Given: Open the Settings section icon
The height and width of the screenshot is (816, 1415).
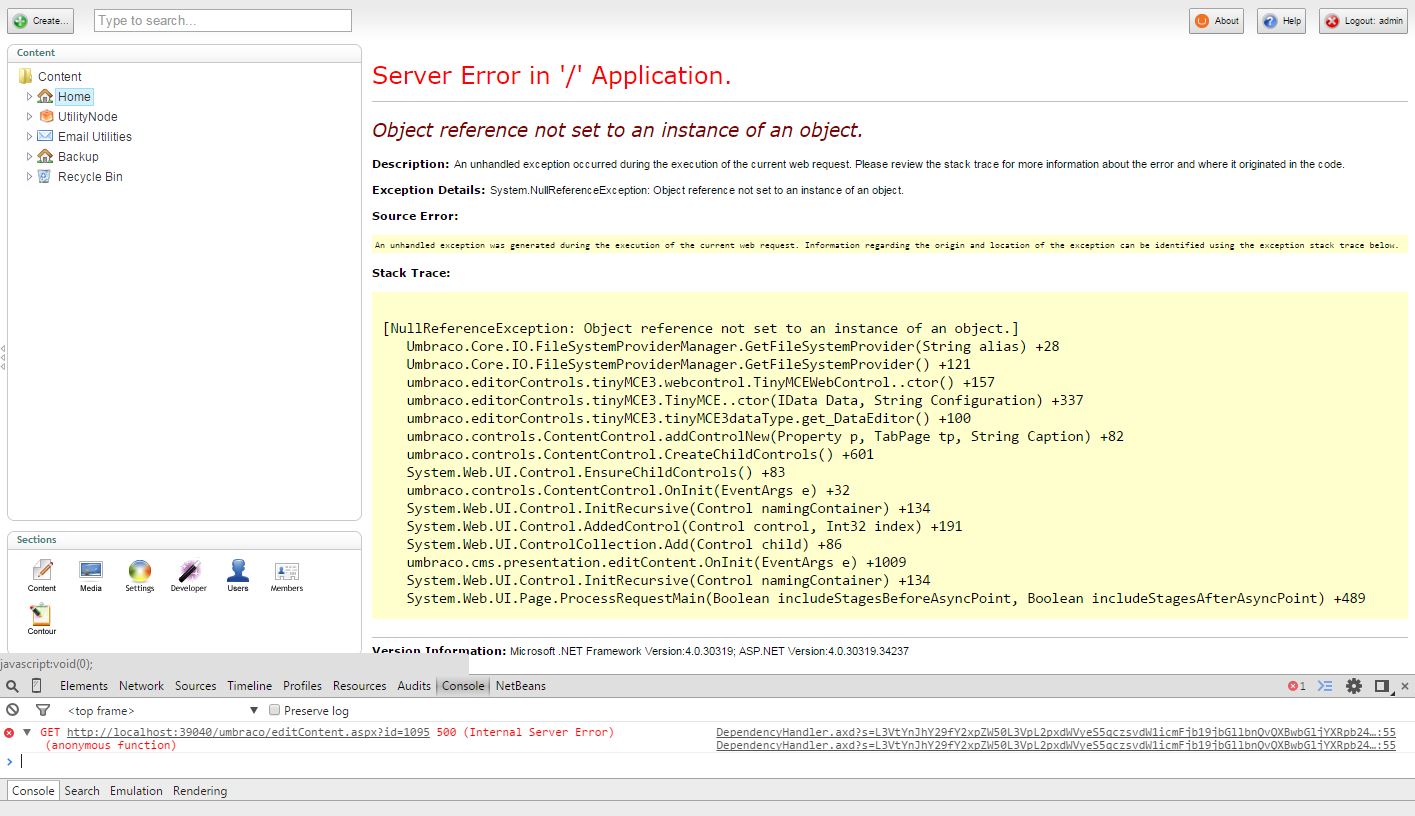Looking at the screenshot, I should [x=140, y=576].
